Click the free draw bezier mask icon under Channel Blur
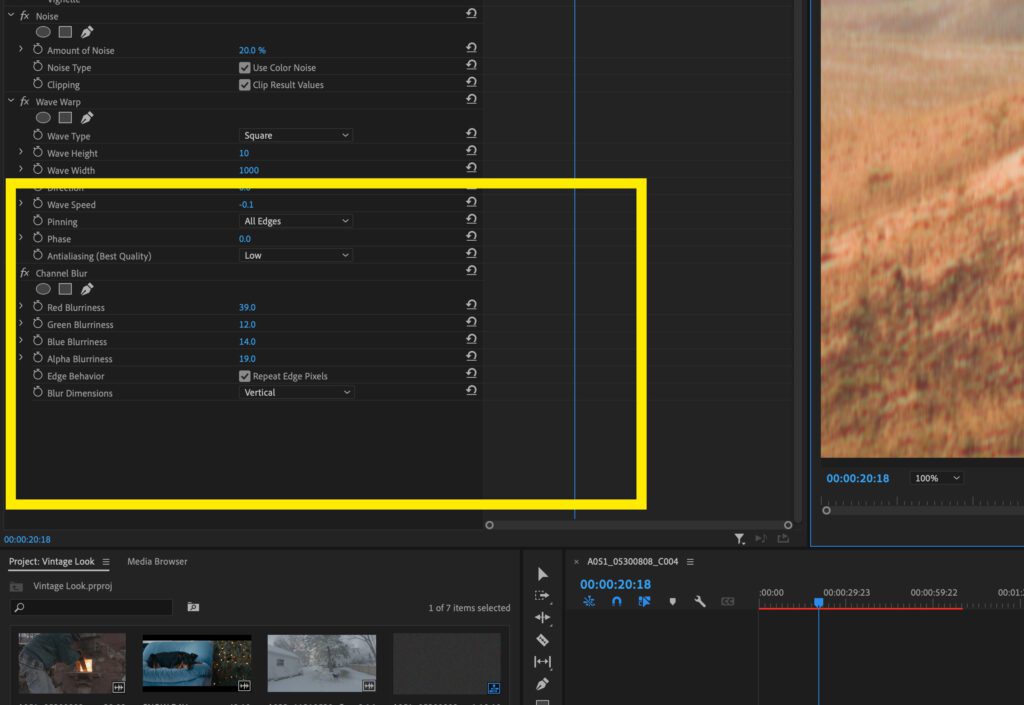The width and height of the screenshot is (1024, 705). [87, 289]
